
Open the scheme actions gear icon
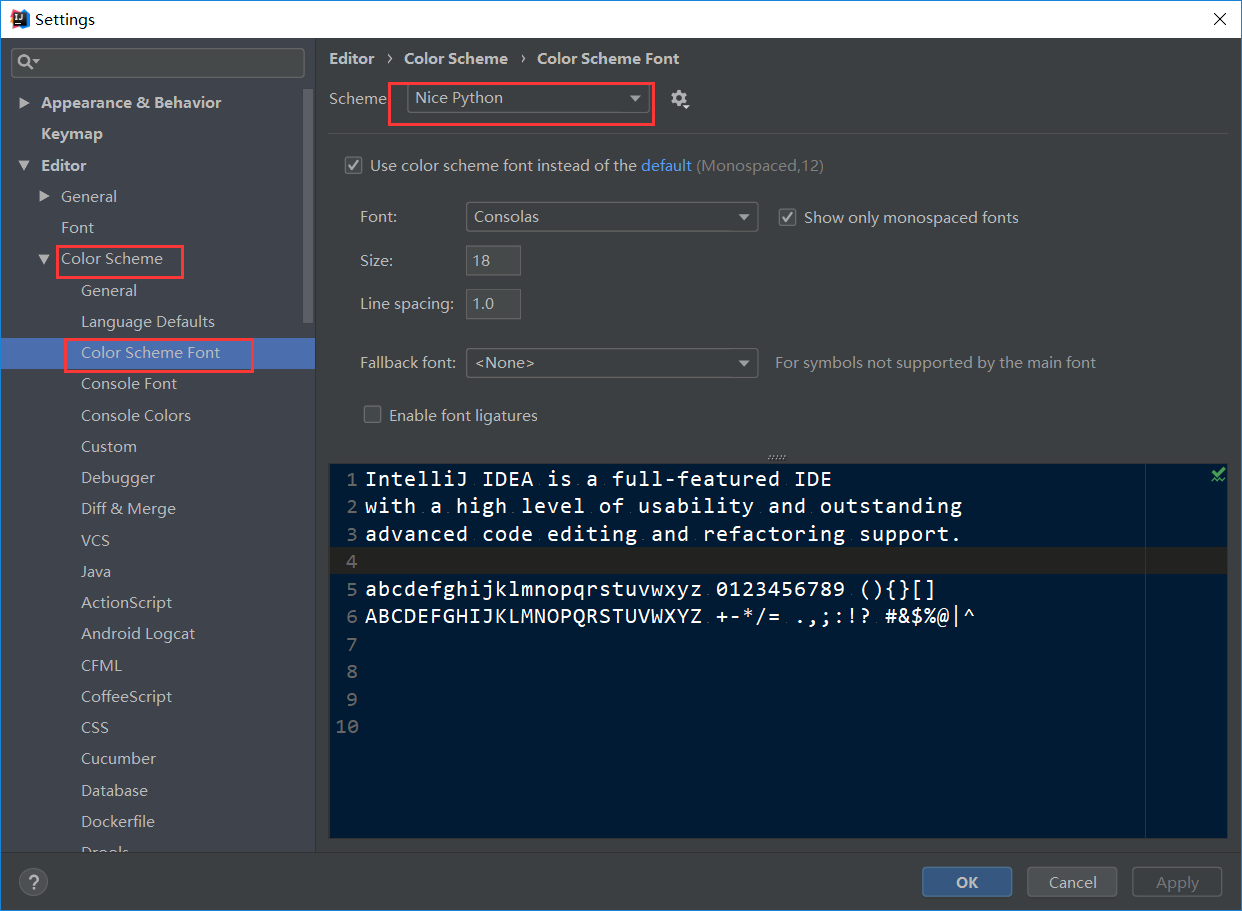[680, 99]
